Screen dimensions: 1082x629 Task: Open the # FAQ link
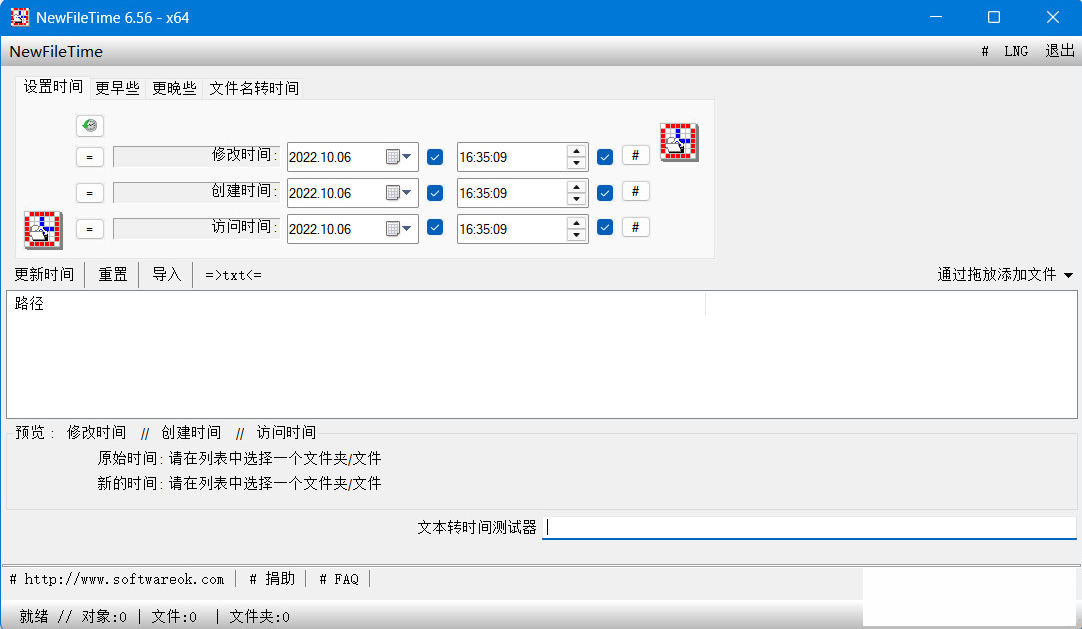(339, 579)
